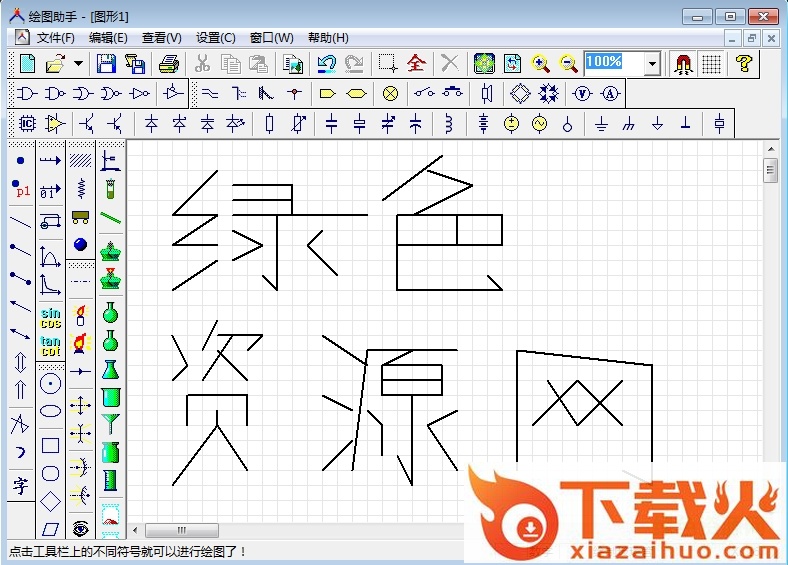The image size is (788, 565).
Task: Open the 文件(F) menu
Action: click(56, 38)
